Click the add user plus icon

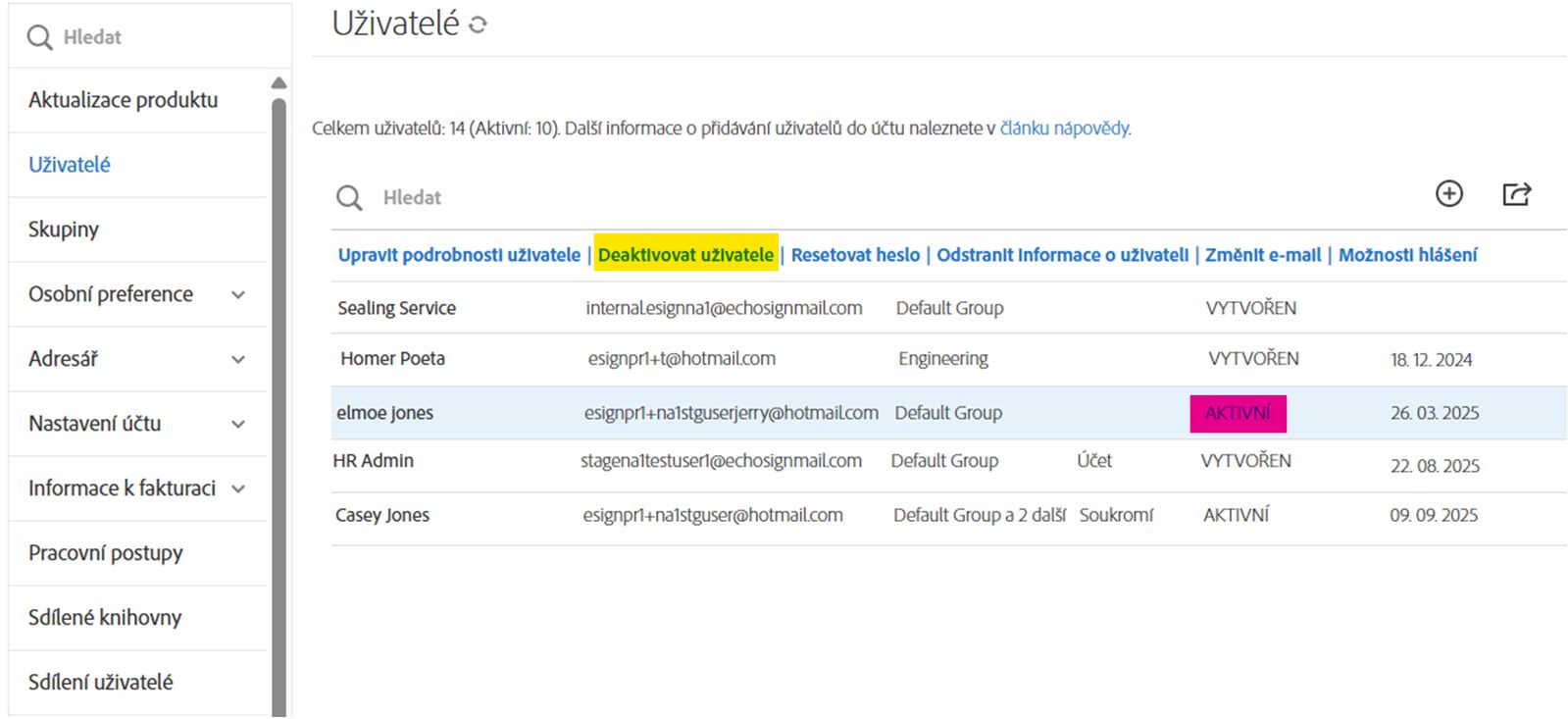pos(1448,194)
